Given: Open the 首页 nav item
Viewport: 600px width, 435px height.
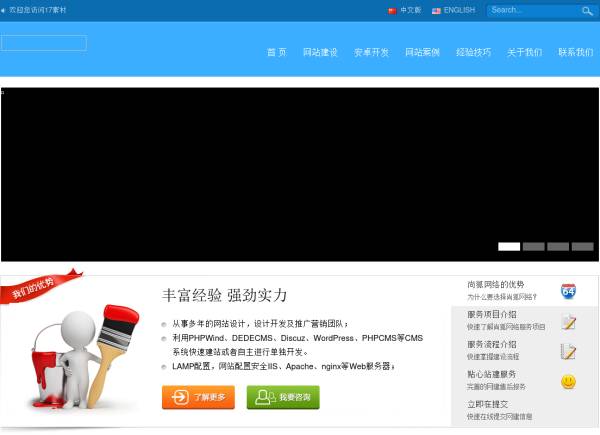Looking at the screenshot, I should [x=277, y=52].
